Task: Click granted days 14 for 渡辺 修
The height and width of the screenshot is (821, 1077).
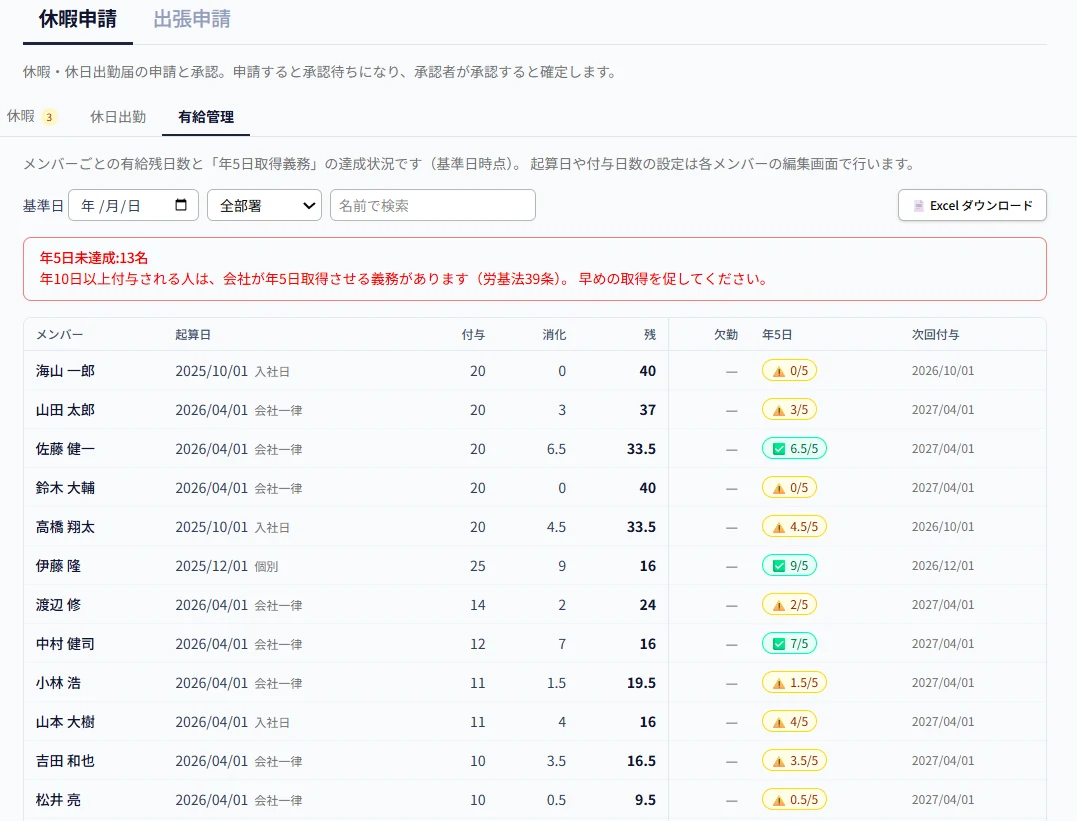Action: (x=478, y=605)
